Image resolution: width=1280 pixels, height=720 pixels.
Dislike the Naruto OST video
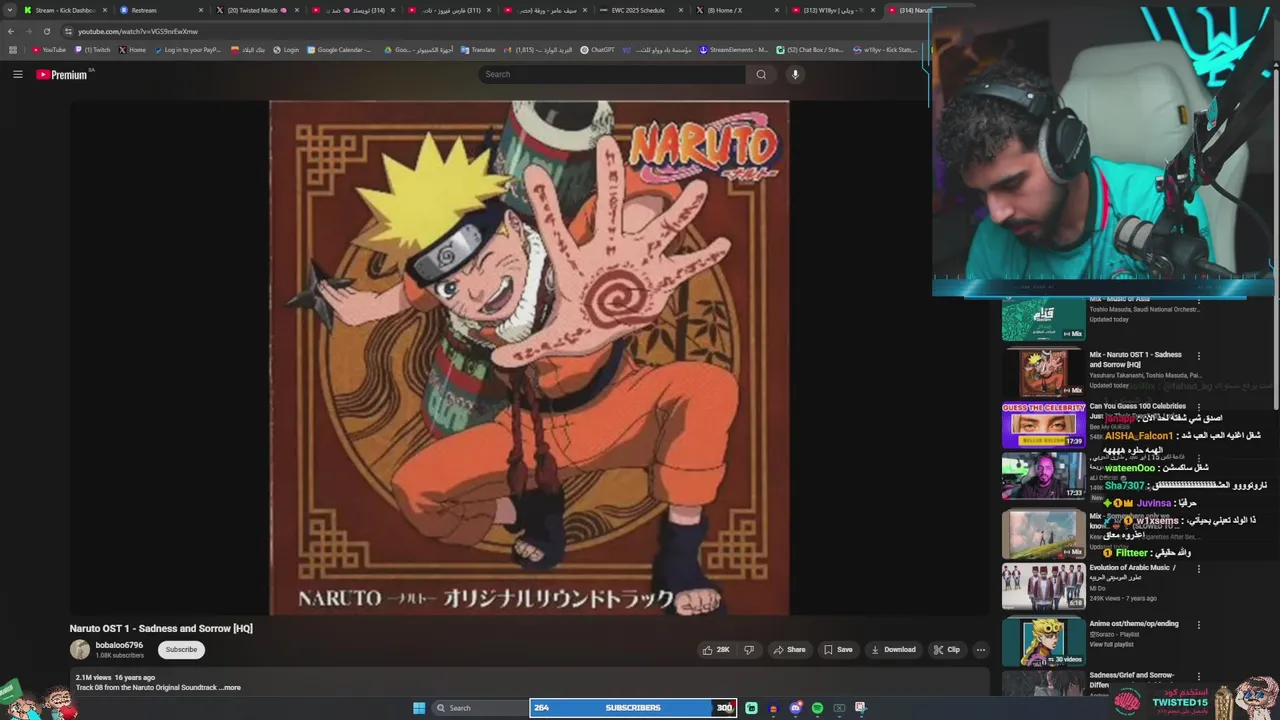(x=749, y=649)
